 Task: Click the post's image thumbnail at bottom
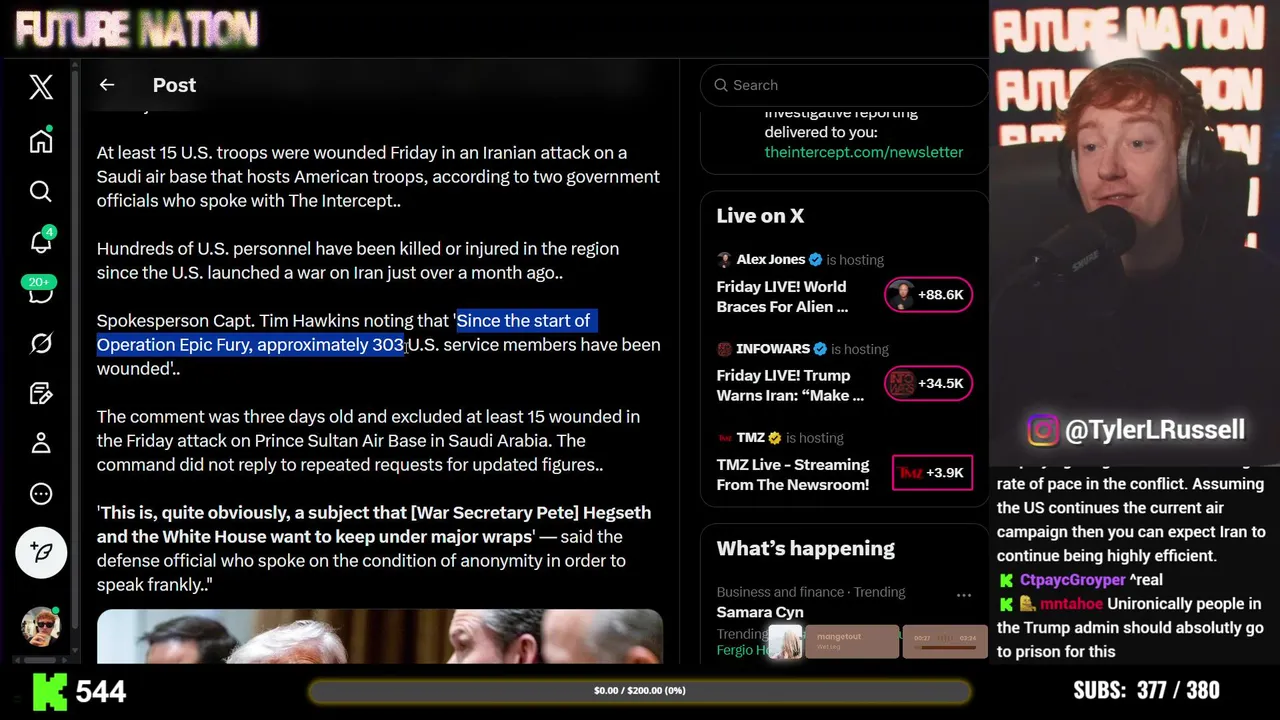[380, 636]
